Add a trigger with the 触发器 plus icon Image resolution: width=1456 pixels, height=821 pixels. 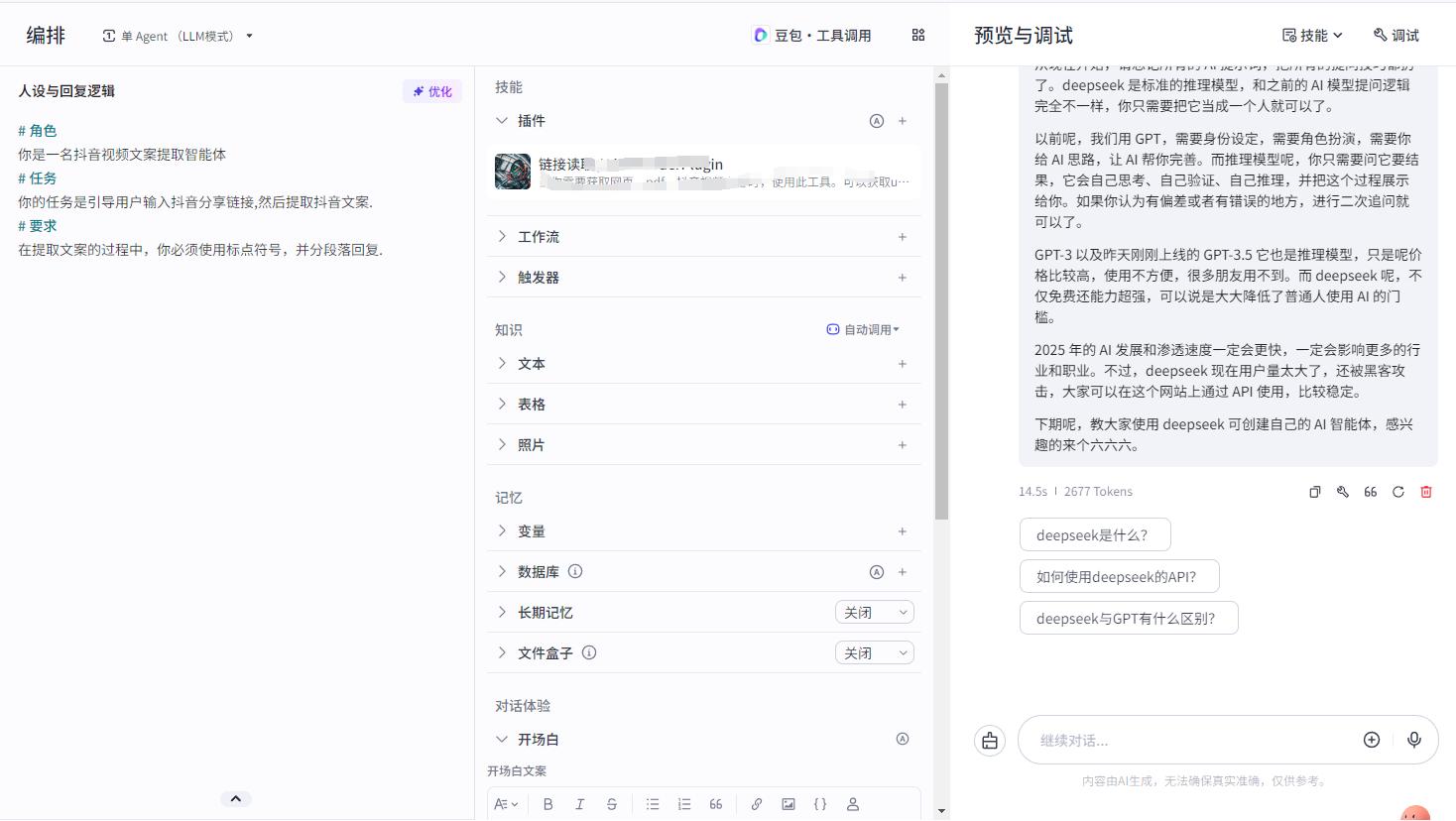[x=903, y=278]
